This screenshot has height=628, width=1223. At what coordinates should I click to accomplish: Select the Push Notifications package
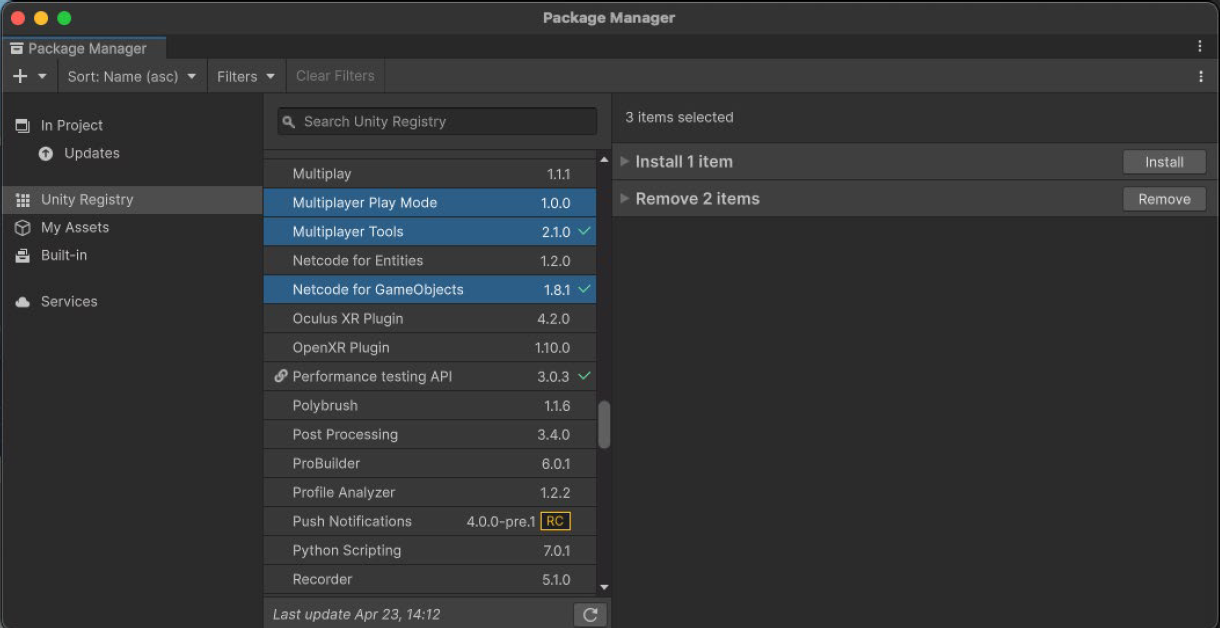[x=430, y=522]
